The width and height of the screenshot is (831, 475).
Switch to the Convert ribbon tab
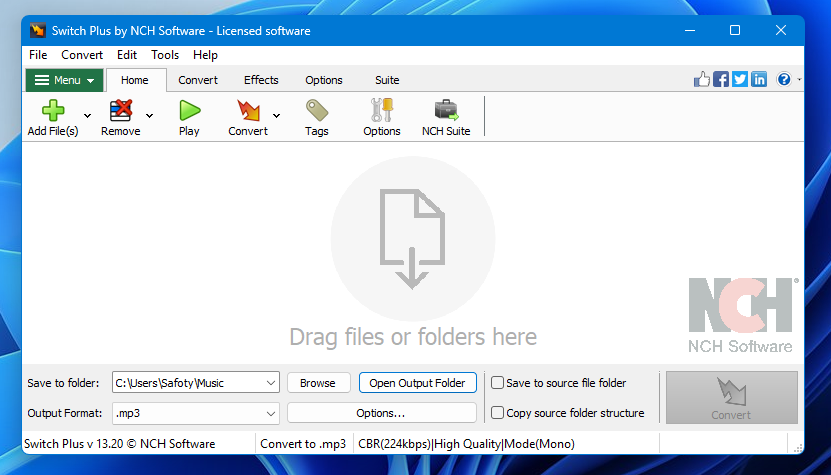click(x=198, y=80)
